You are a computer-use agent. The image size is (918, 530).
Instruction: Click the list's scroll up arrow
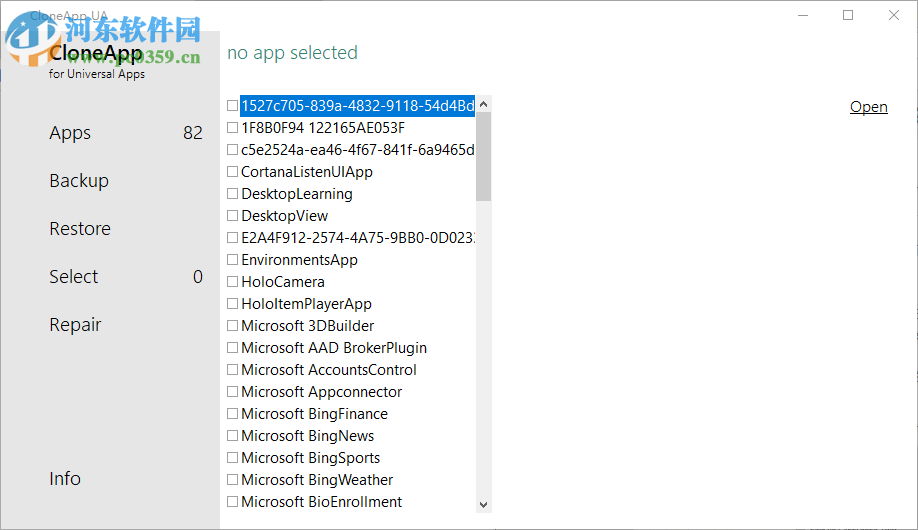pos(484,104)
